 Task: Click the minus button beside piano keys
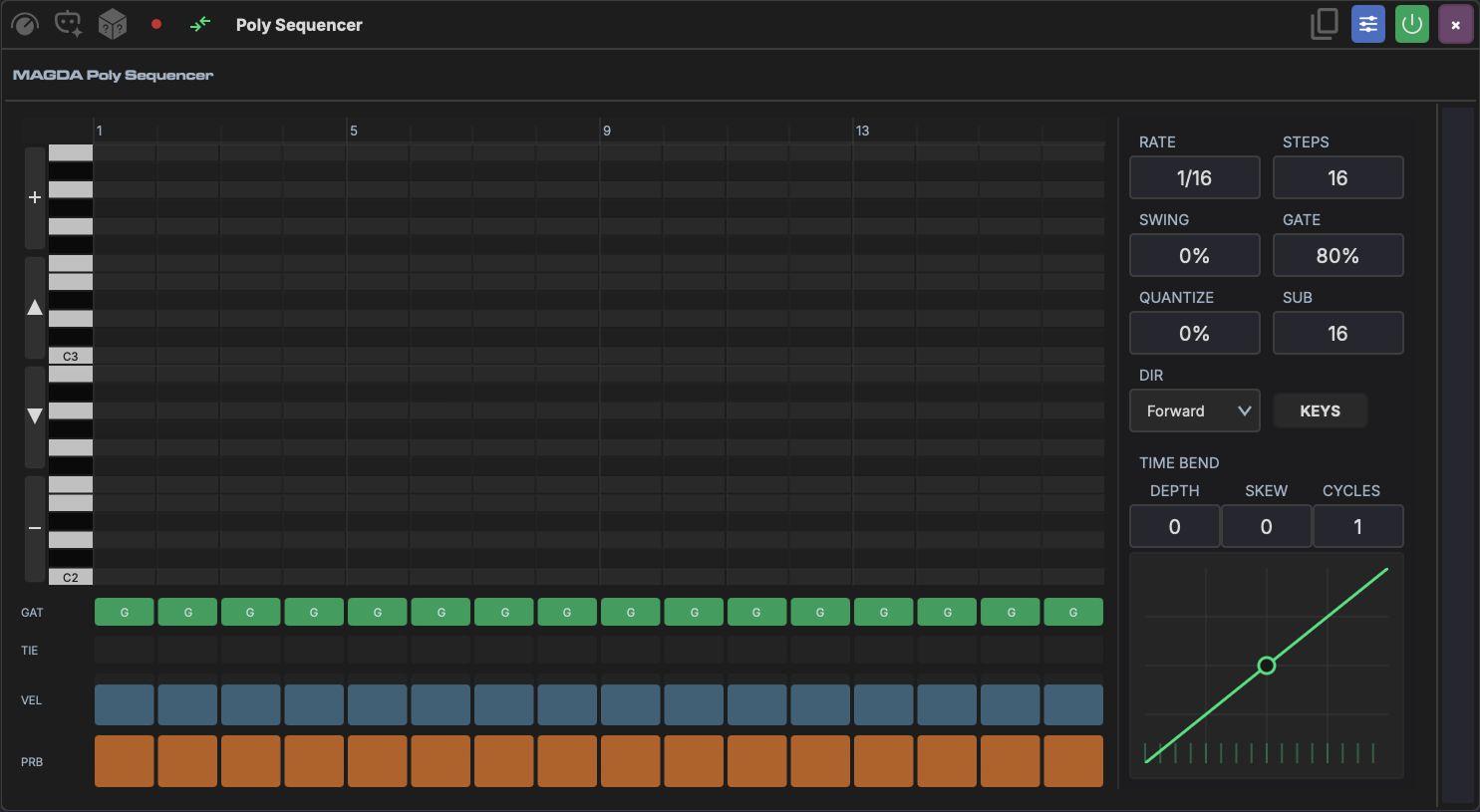[x=35, y=528]
